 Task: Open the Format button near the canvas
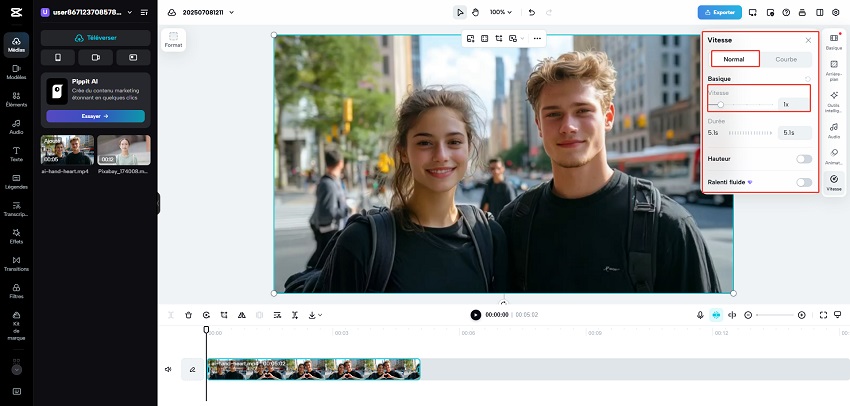pyautogui.click(x=173, y=40)
